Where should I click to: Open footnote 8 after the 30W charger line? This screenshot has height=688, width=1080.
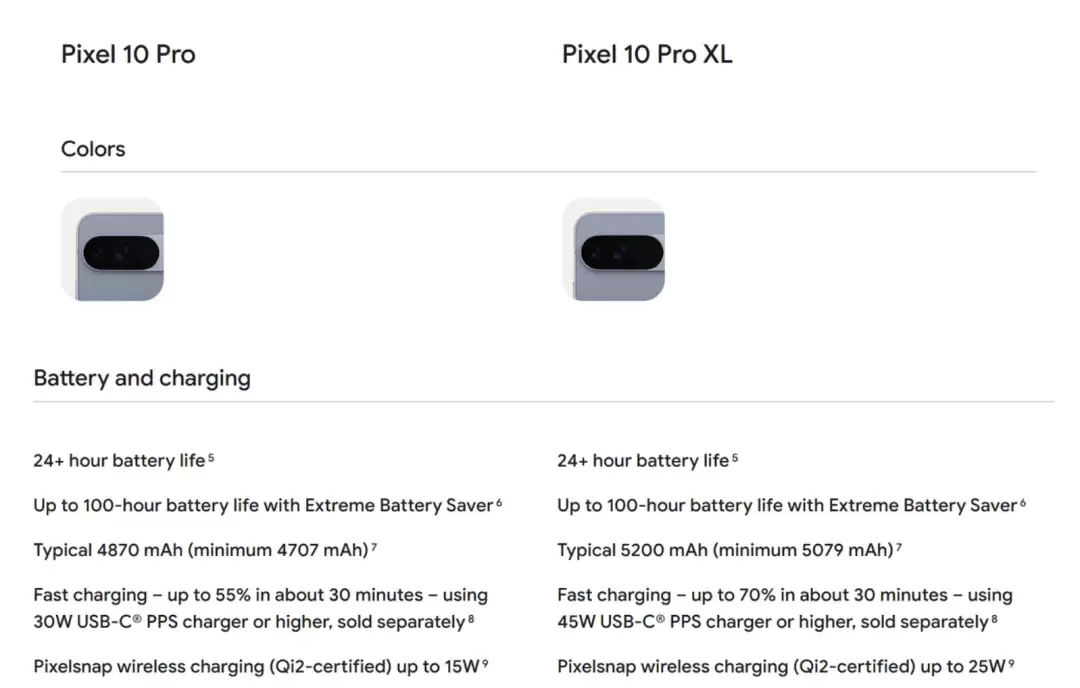[x=471, y=620]
